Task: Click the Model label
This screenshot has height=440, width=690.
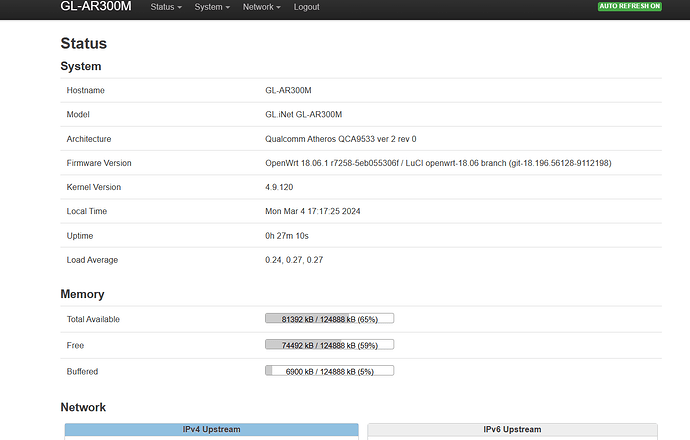Action: click(x=78, y=114)
